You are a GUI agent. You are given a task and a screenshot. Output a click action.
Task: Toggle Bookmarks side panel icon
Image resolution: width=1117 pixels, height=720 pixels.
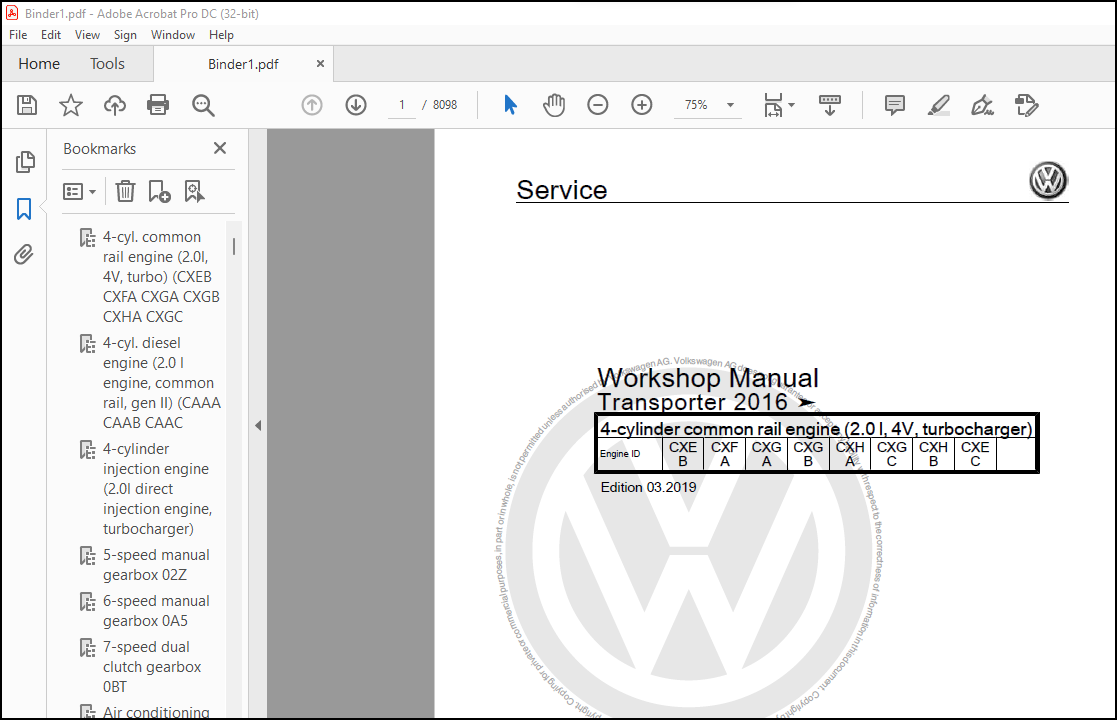24,209
